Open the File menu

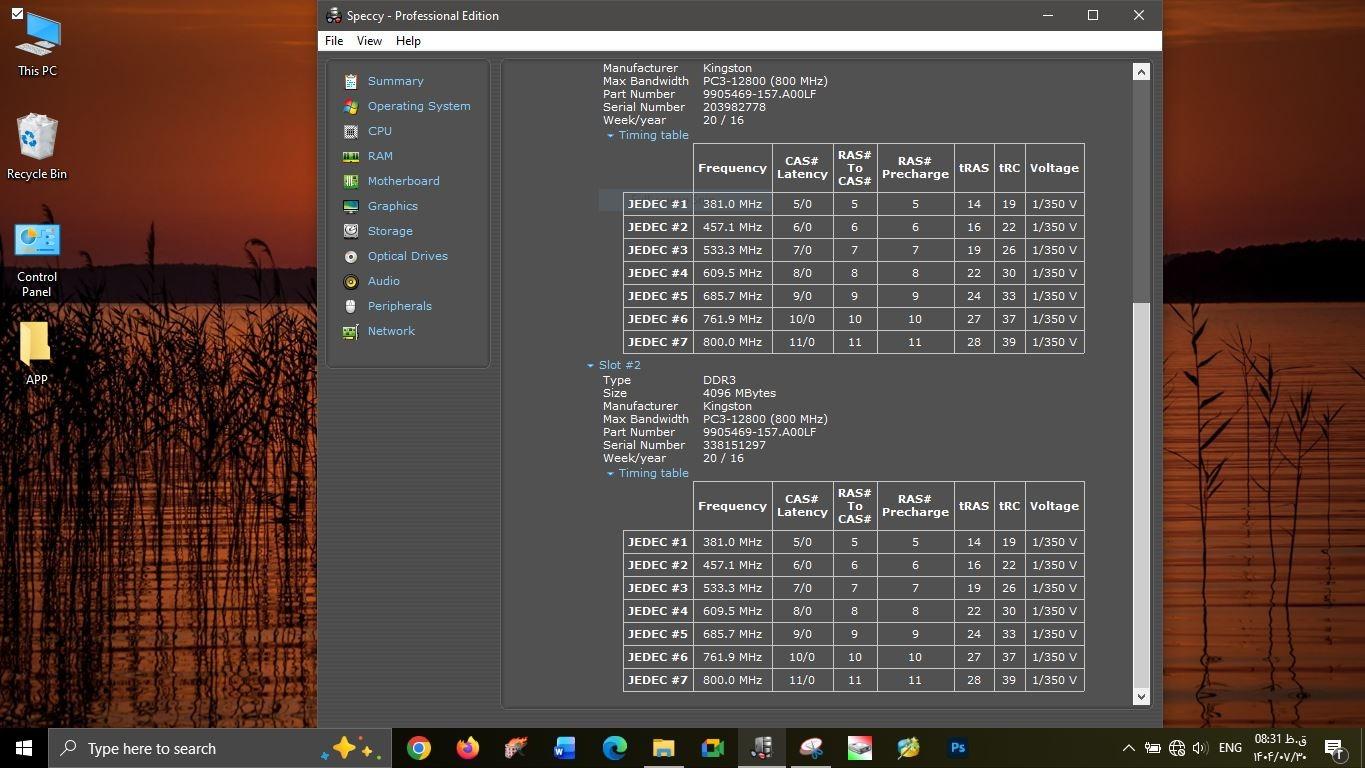tap(334, 41)
